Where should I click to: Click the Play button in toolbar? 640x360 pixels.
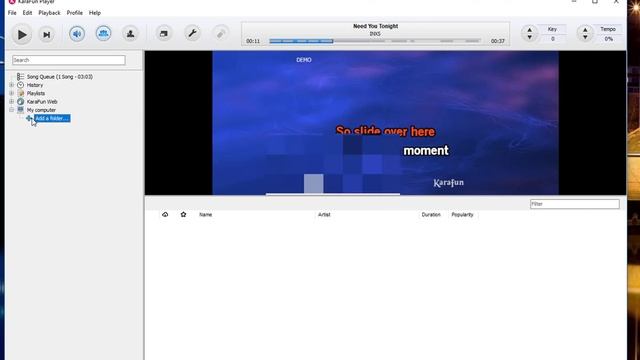(x=22, y=34)
